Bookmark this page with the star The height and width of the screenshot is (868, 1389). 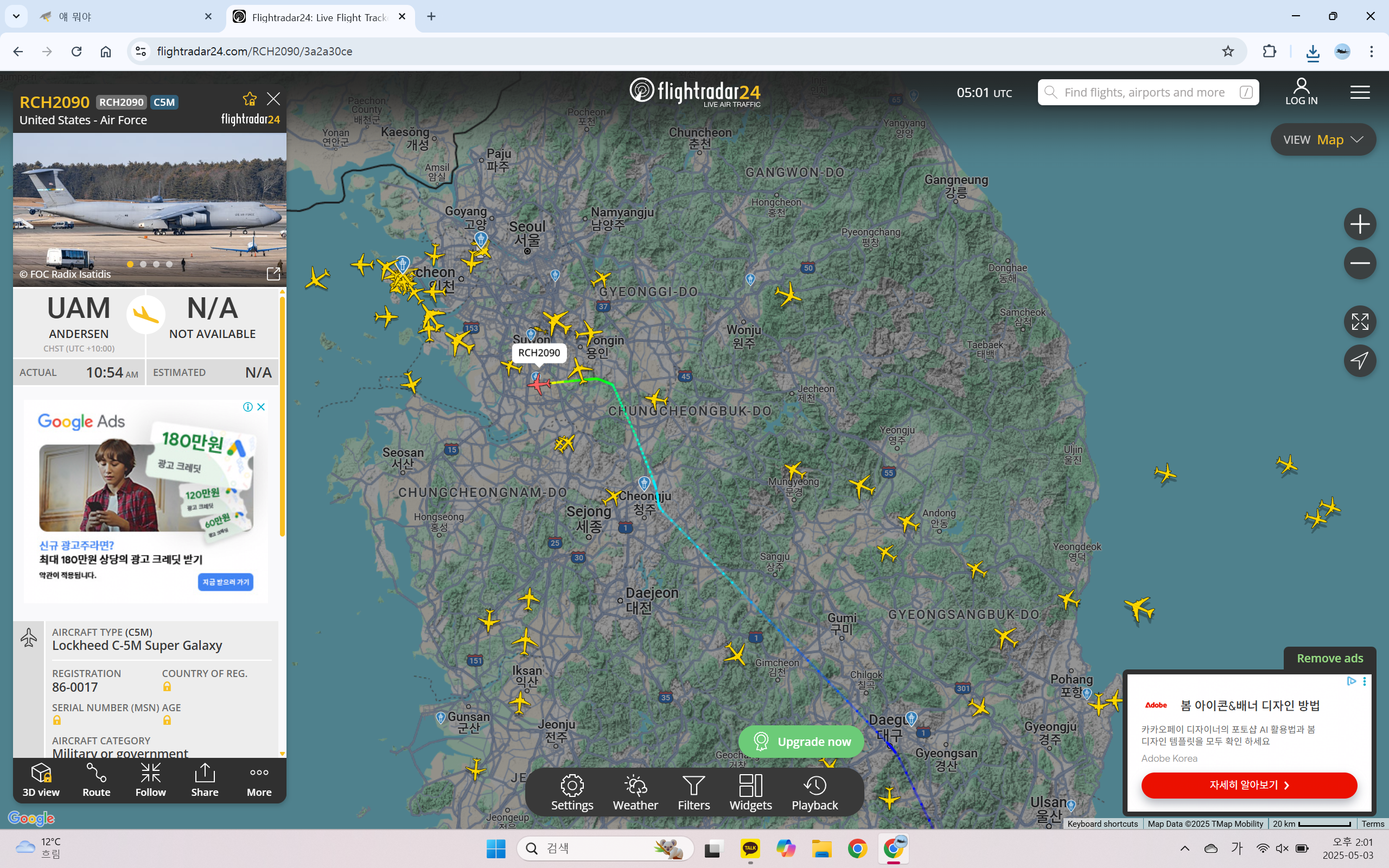click(1228, 52)
